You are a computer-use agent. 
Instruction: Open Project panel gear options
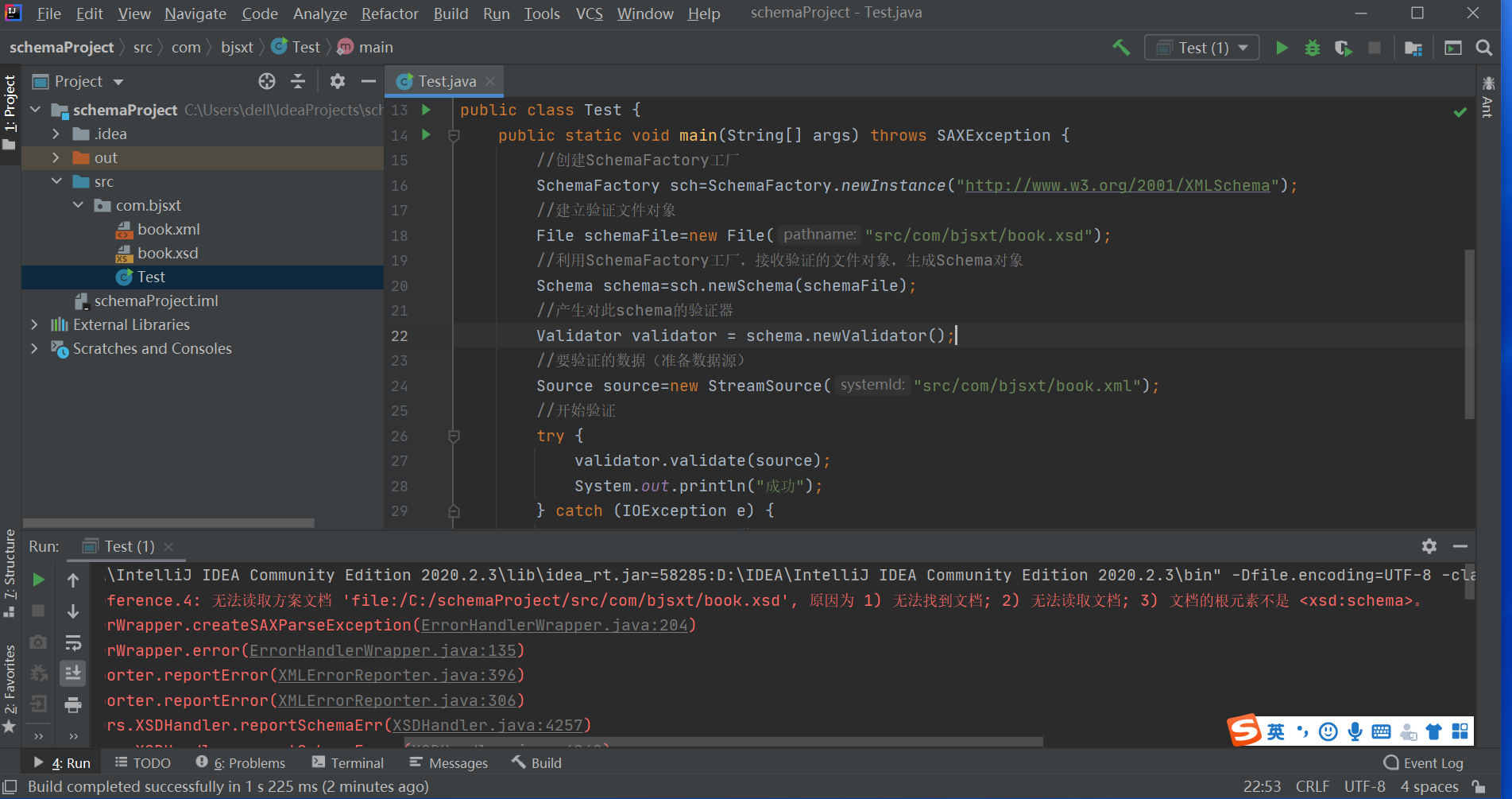coord(338,81)
